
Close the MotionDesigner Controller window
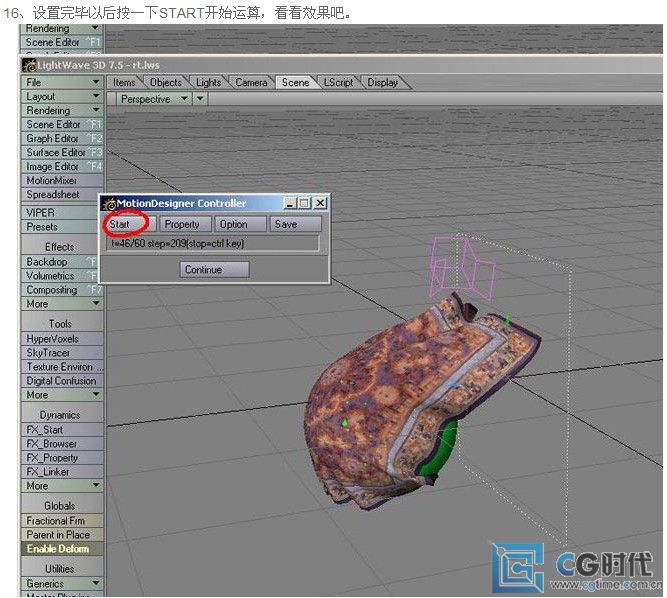[320, 203]
